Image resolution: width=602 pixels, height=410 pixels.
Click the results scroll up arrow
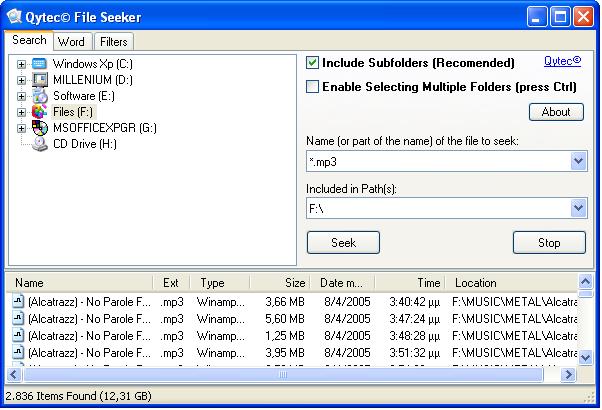[x=585, y=282]
